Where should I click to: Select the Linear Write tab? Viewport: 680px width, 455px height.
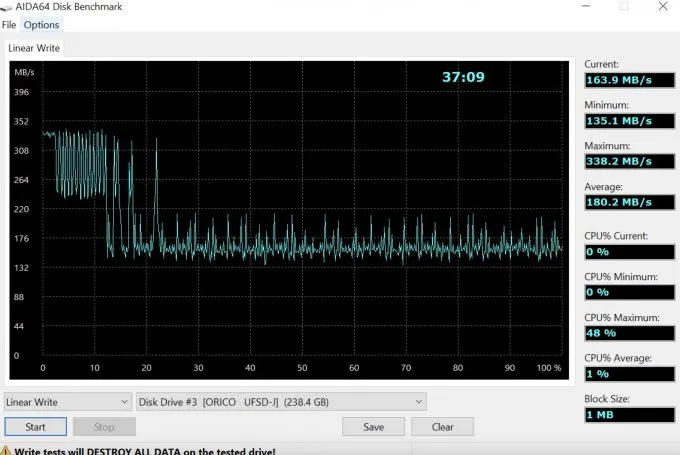tap(34, 48)
